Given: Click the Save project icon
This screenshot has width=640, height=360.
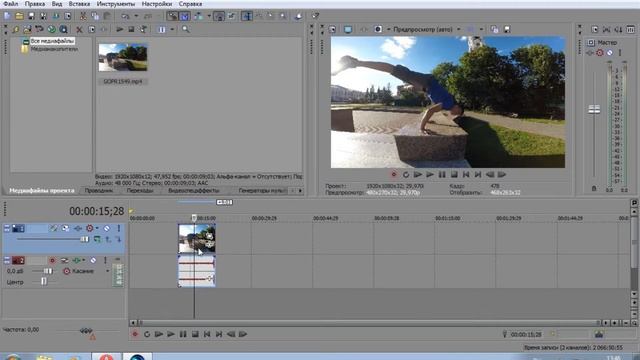Looking at the screenshot, I should click(x=31, y=16).
